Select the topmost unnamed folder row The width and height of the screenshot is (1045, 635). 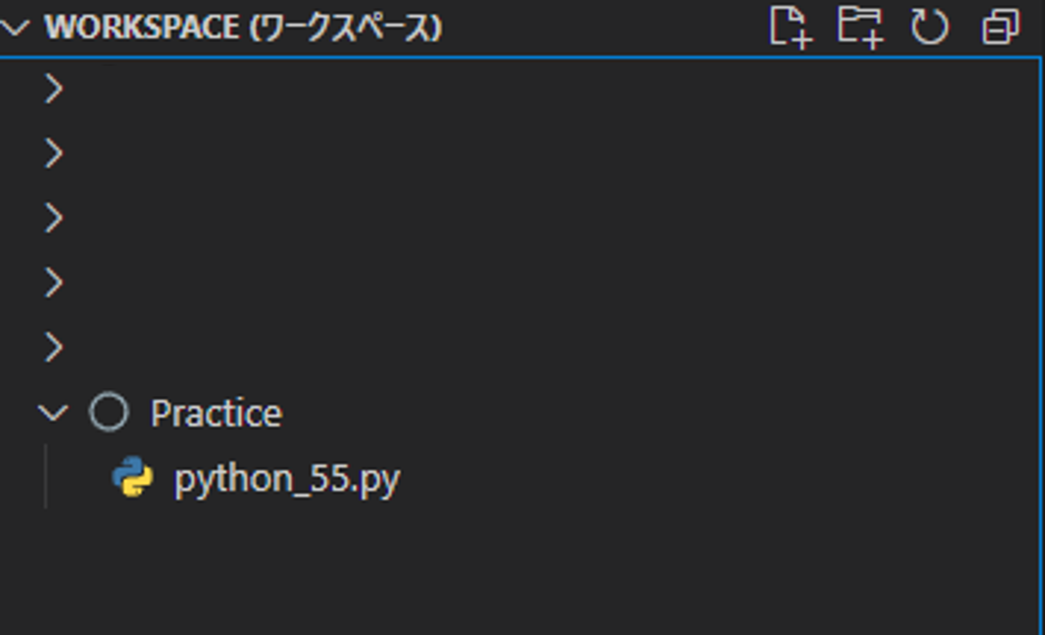click(x=521, y=89)
